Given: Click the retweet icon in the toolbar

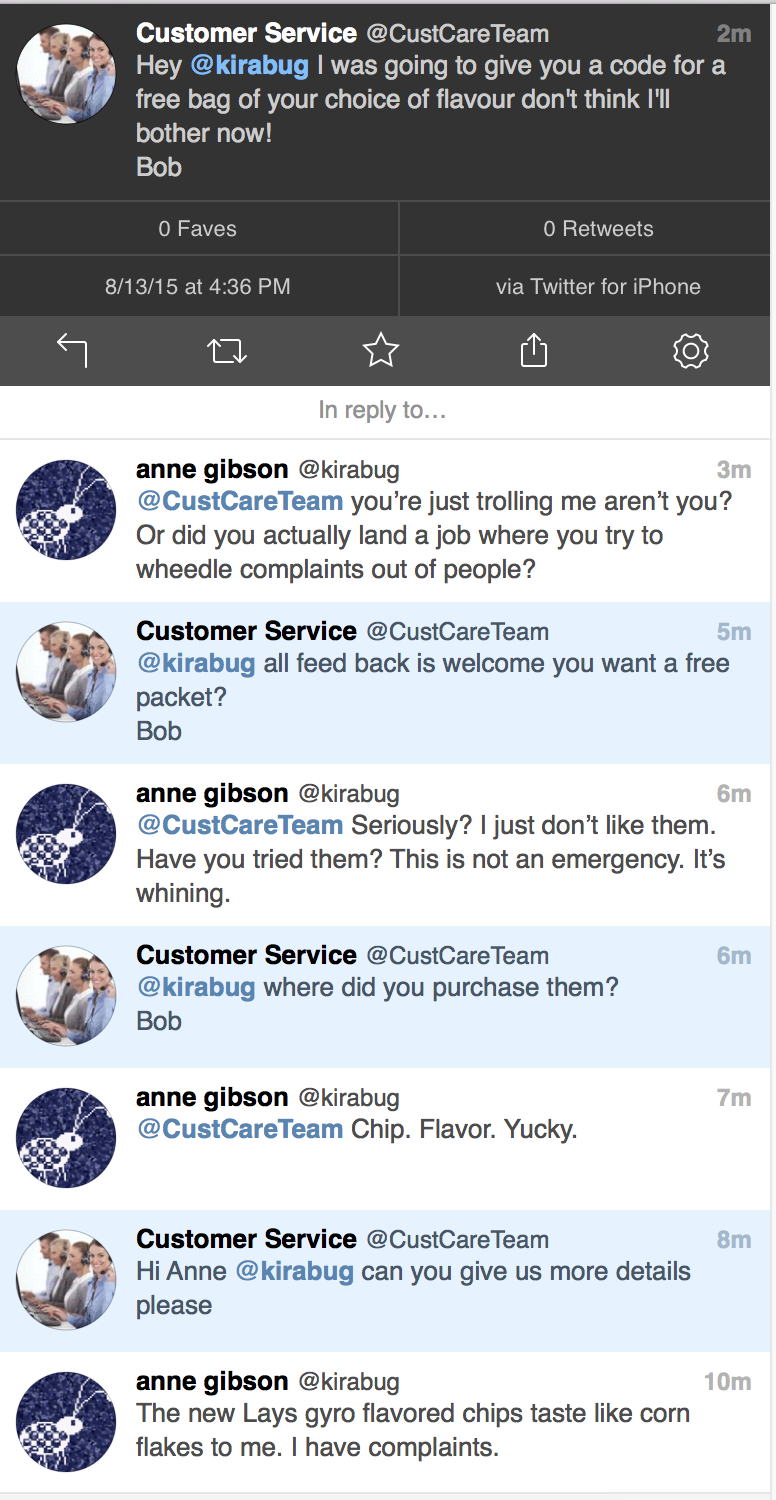Looking at the screenshot, I should pyautogui.click(x=227, y=350).
